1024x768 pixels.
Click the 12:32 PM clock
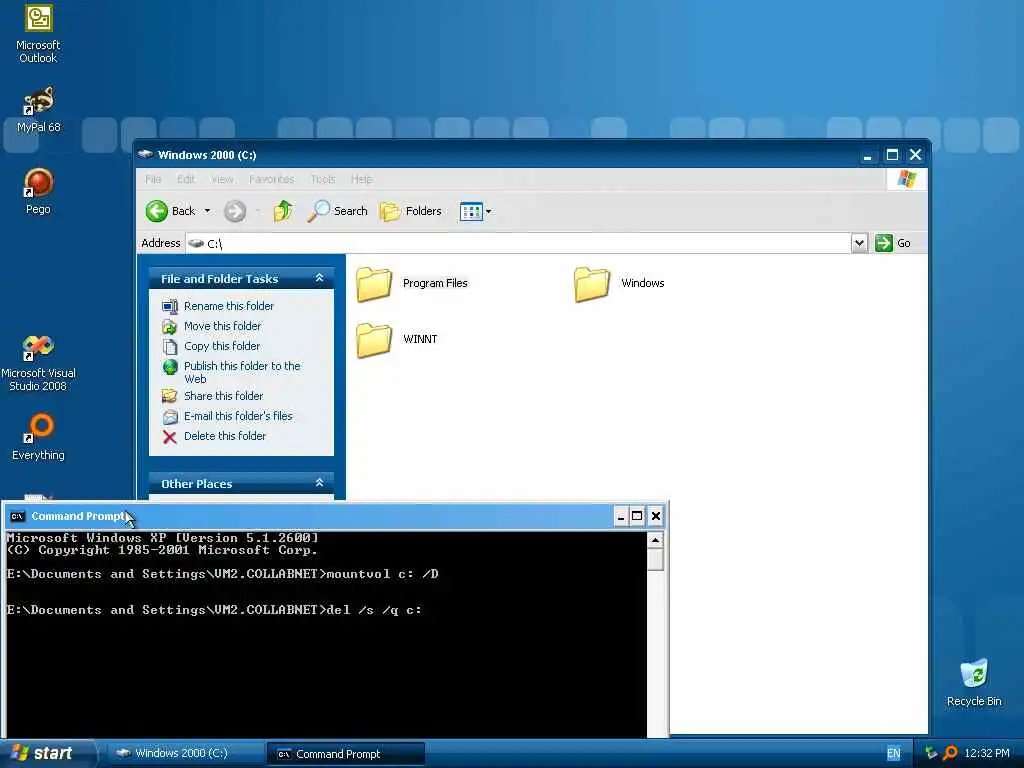click(x=987, y=754)
